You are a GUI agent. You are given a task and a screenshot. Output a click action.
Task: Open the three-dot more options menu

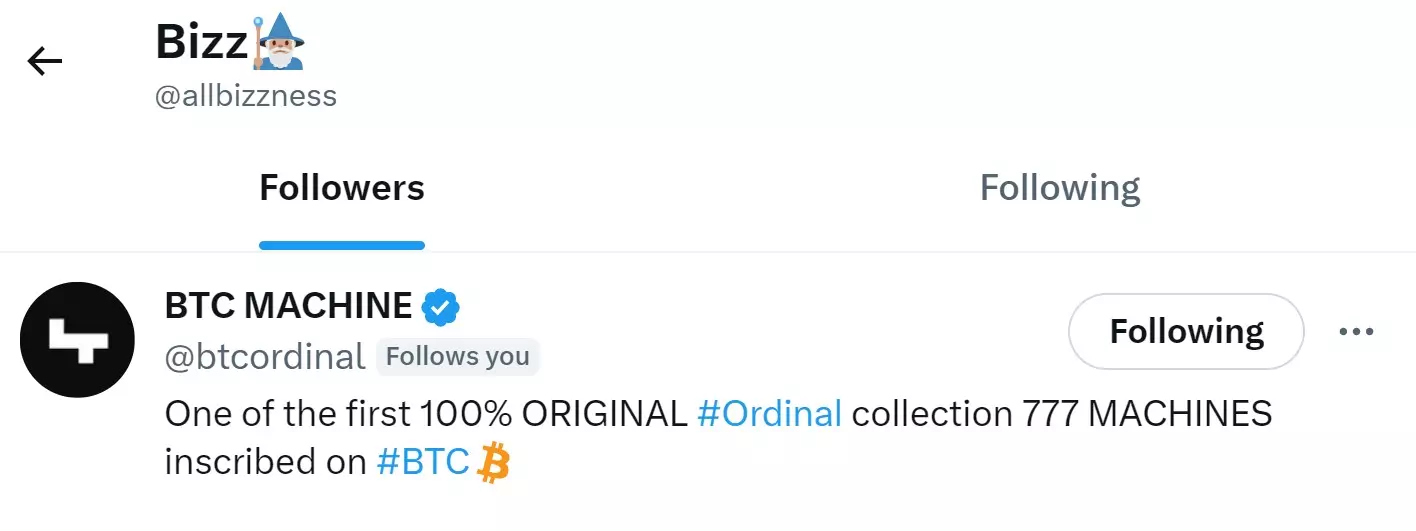point(1356,332)
